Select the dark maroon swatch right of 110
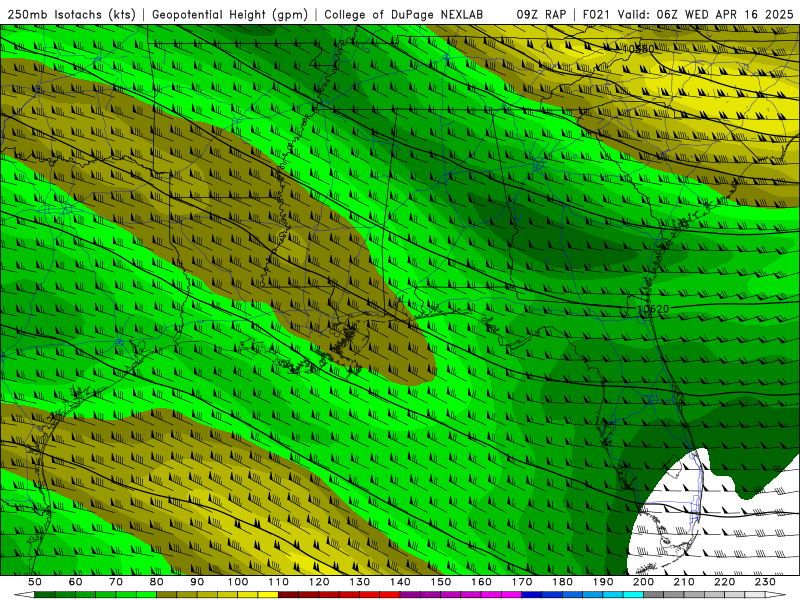 coord(289,595)
